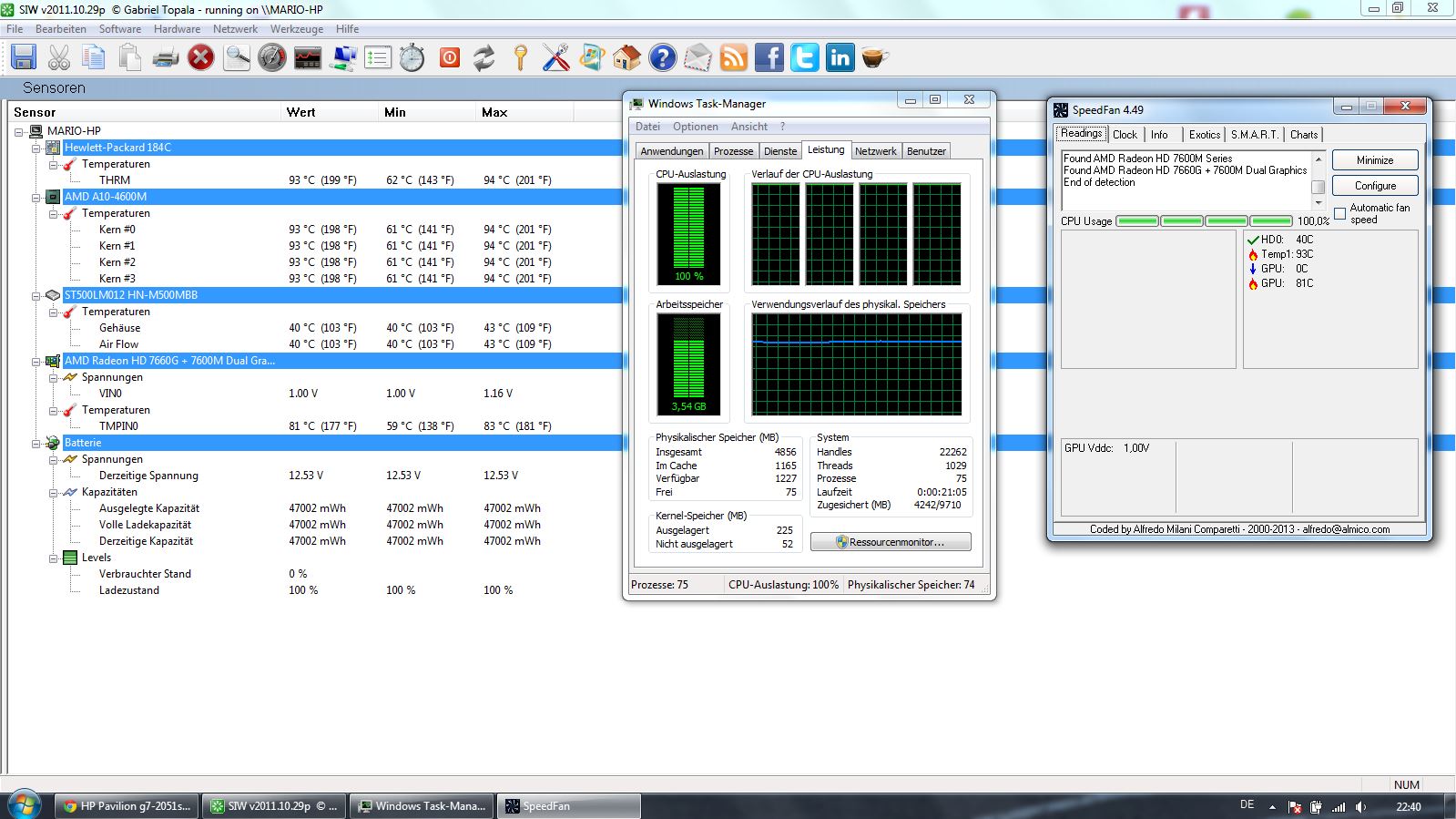1456x819 pixels.
Task: Switch to the S.M.A.R.T. tab in SpeedFan
Action: (1254, 135)
